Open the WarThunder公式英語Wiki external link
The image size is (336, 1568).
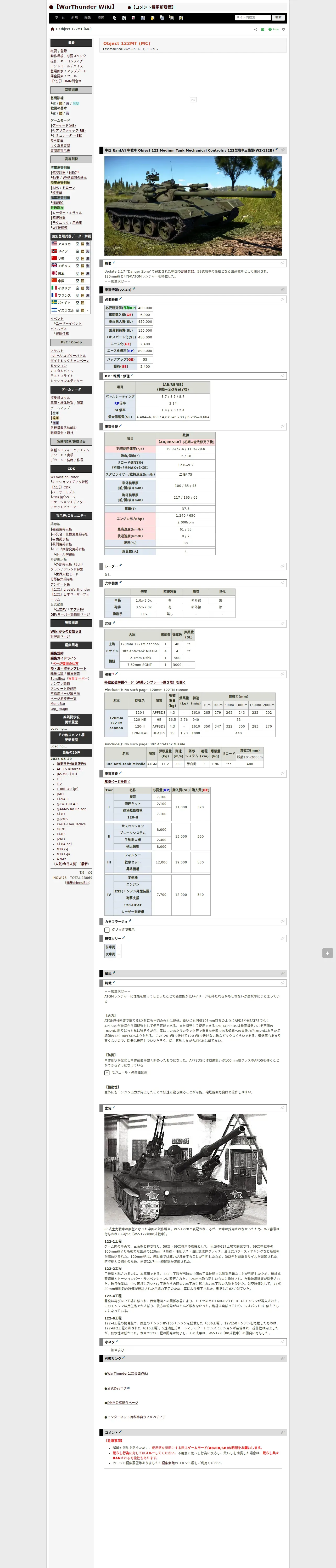point(127,1373)
